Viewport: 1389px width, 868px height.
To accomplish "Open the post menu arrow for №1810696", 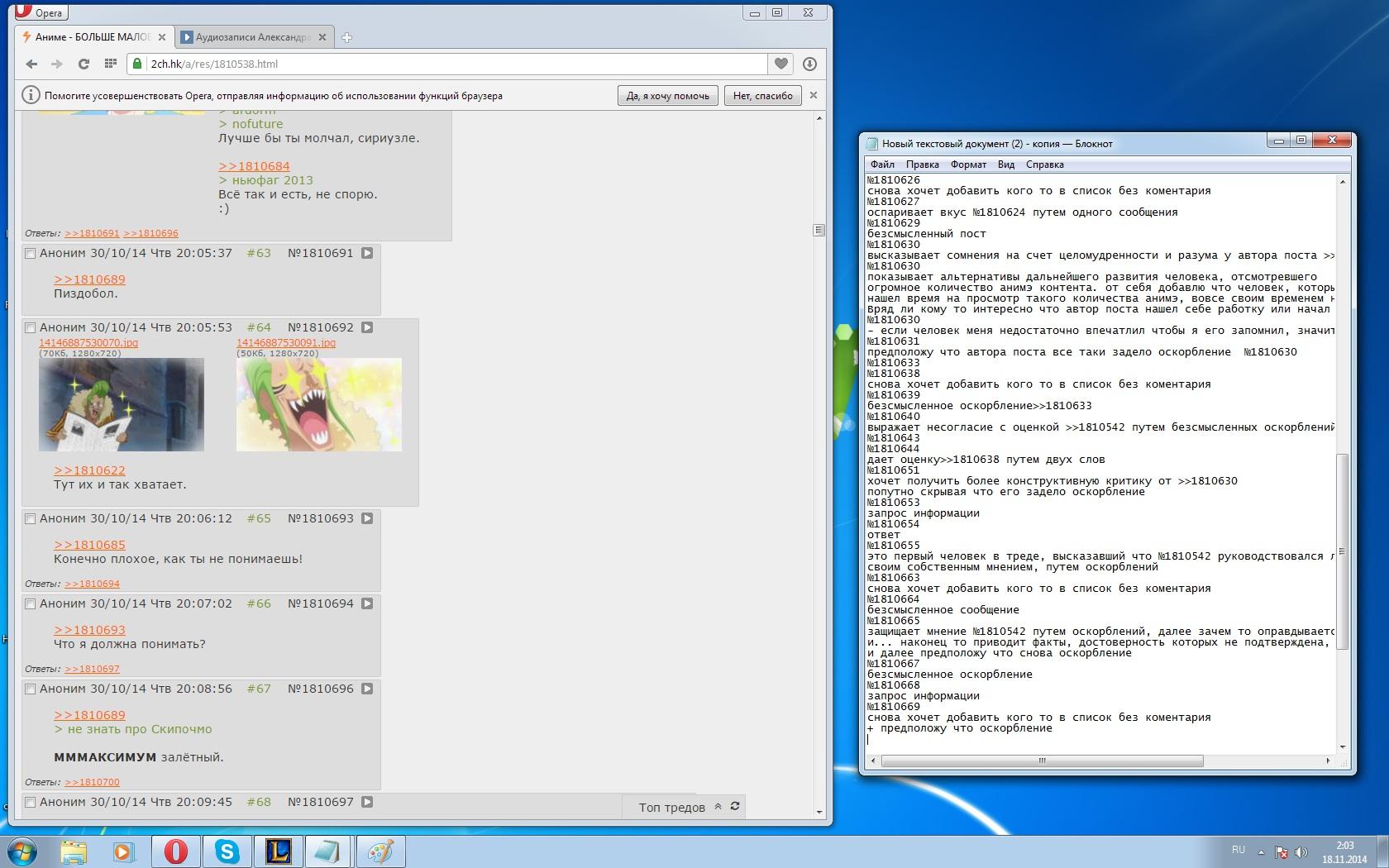I will (367, 689).
